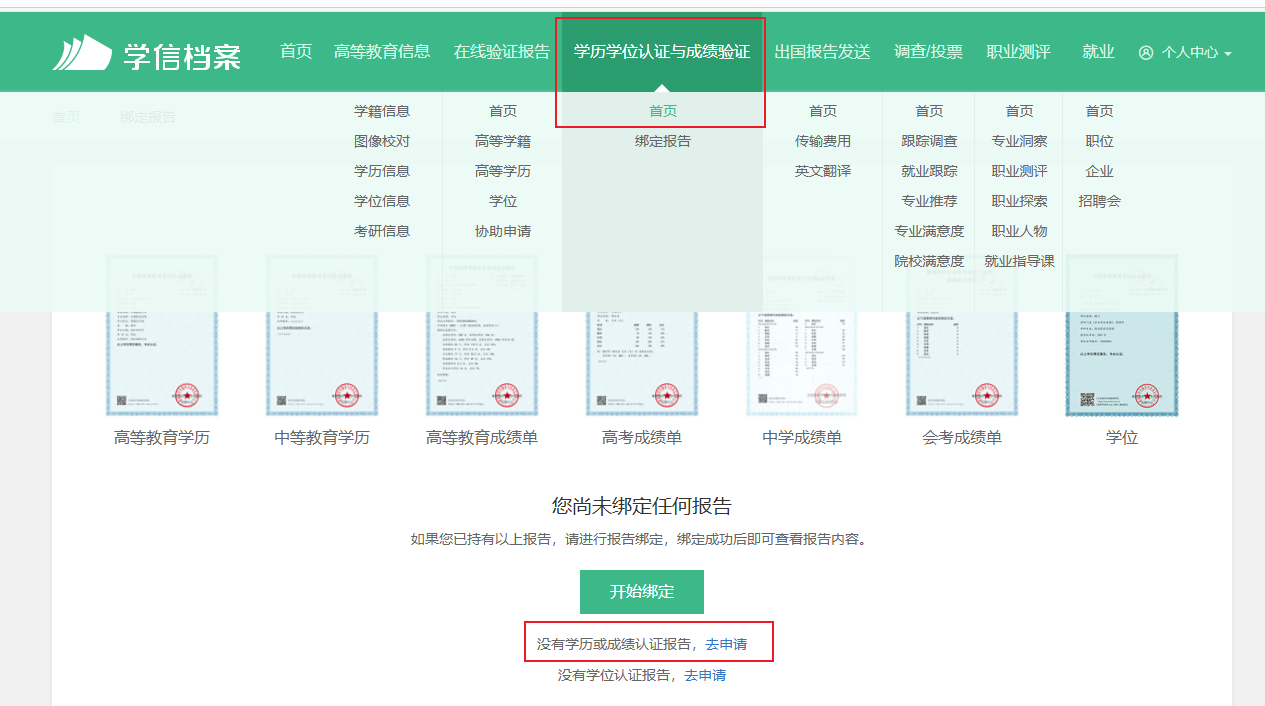1265x706 pixels.
Task: Select 绑定报告 in the dropdown menu
Action: click(663, 141)
